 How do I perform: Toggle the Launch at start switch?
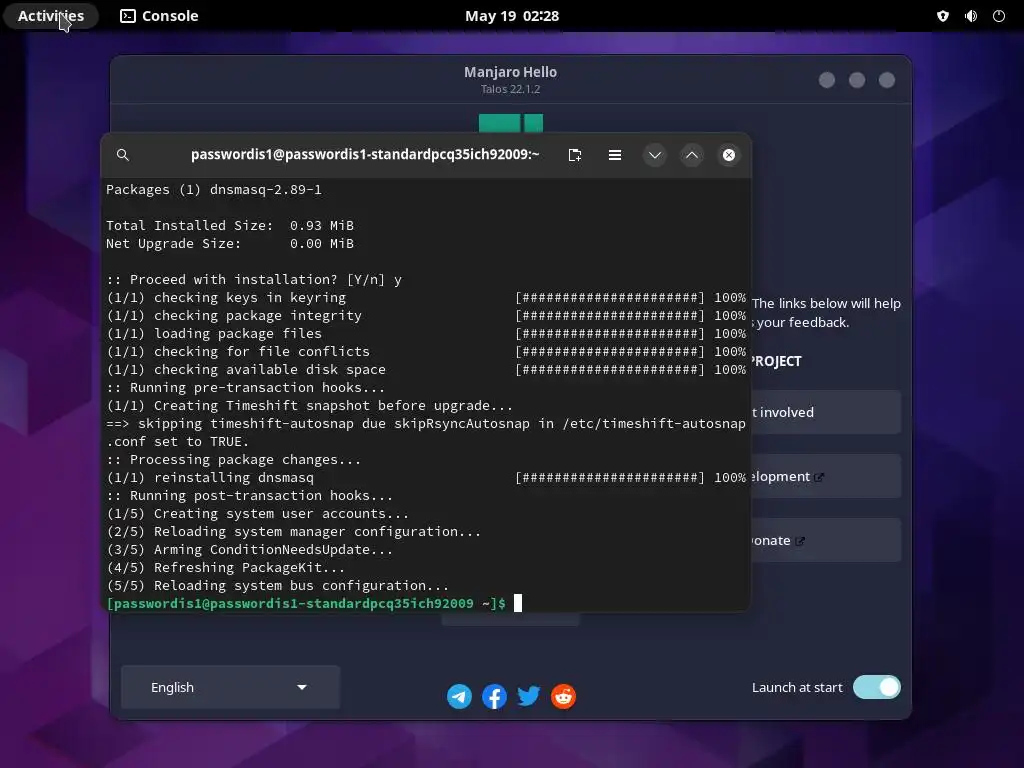click(876, 687)
